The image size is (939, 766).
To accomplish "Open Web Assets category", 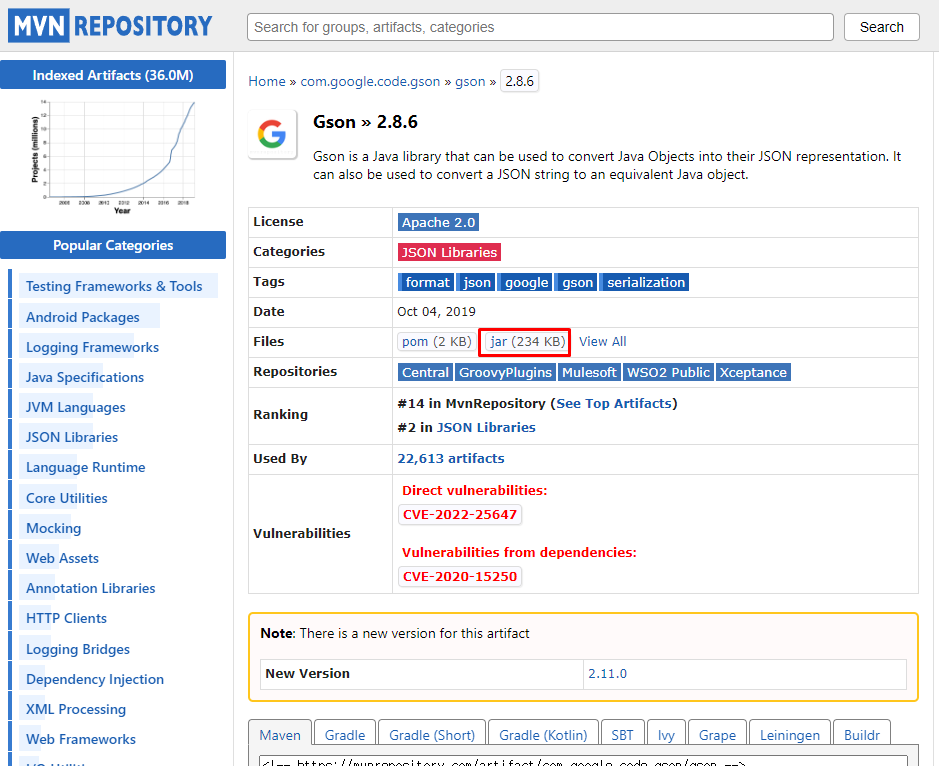I will (62, 558).
